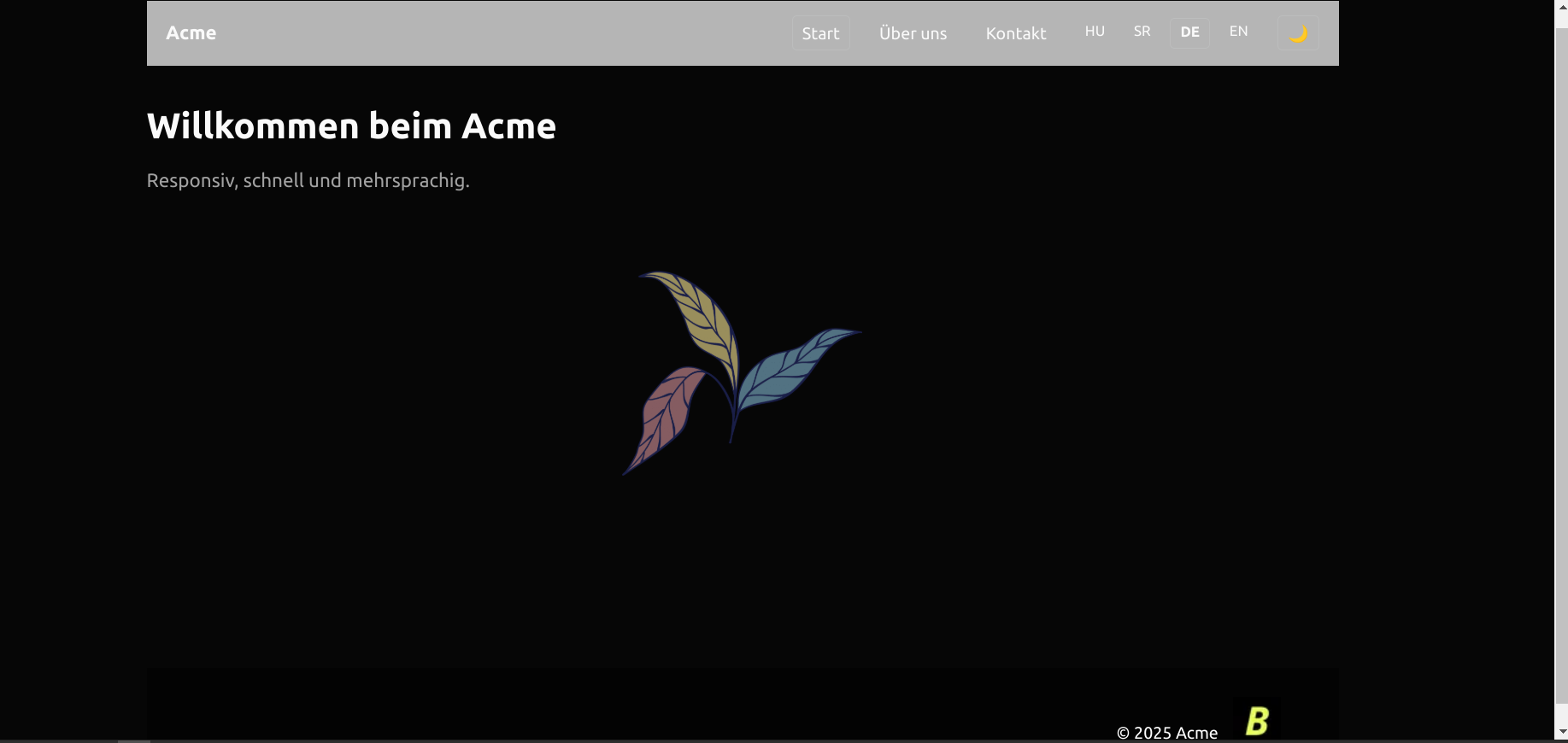Open the Kontakt page link

1015,33
